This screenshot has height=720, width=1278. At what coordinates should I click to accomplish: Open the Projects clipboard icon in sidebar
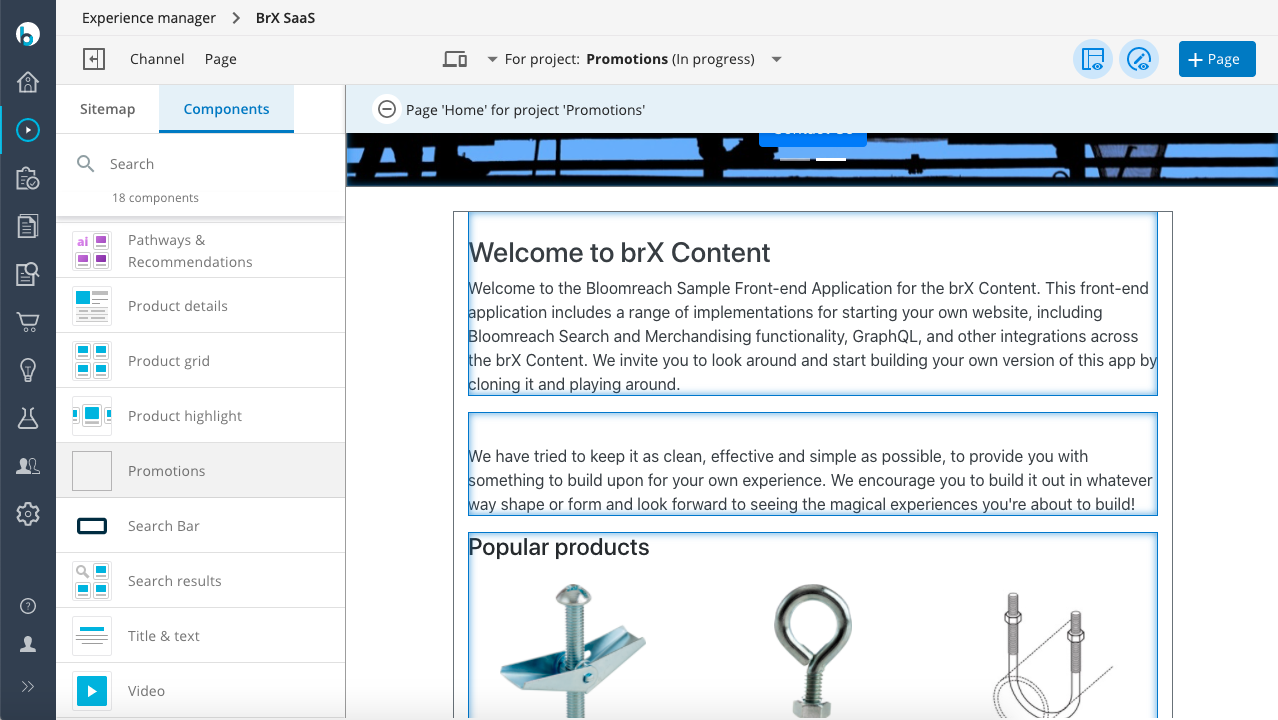pyautogui.click(x=28, y=178)
